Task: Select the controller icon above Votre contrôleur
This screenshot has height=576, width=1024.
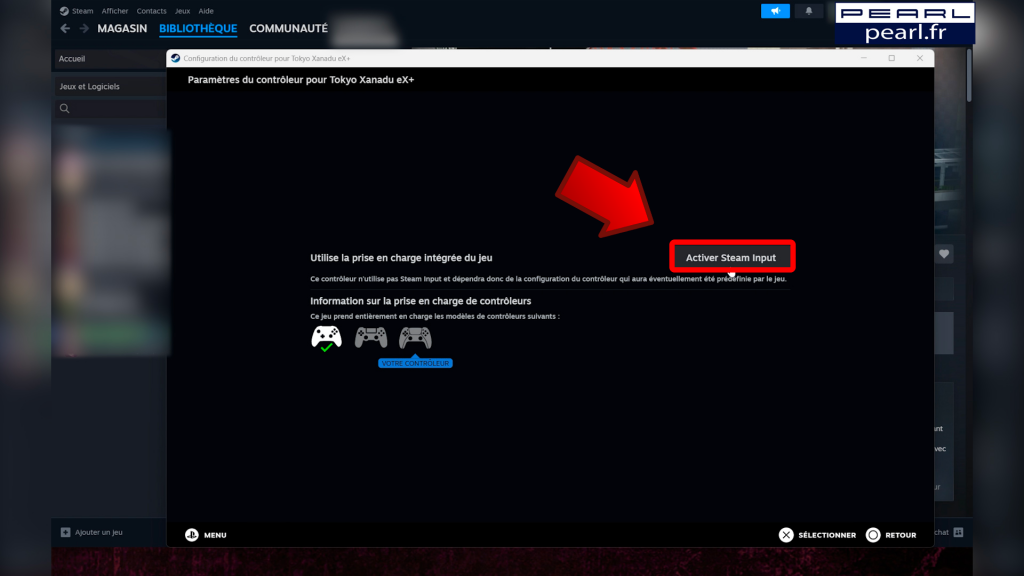Action: coord(415,338)
